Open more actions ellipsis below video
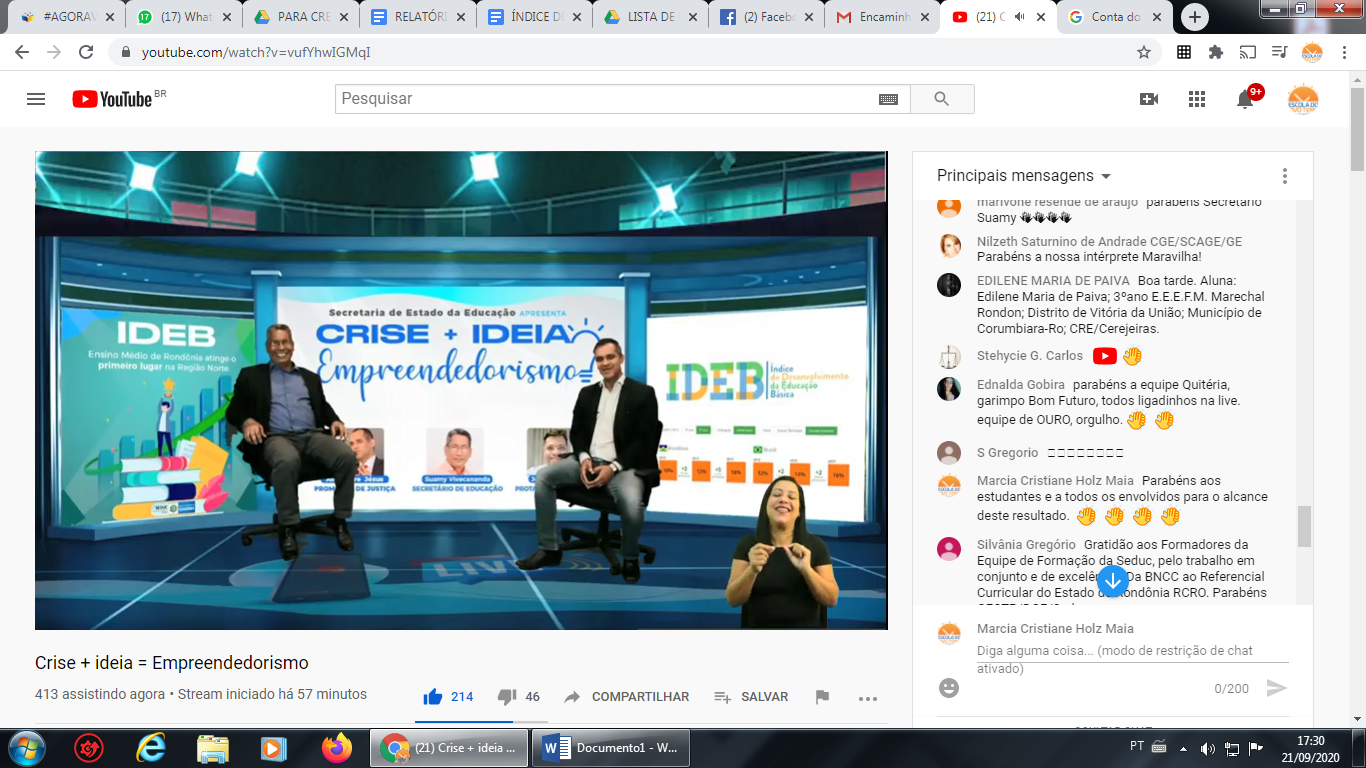 pyautogui.click(x=868, y=698)
